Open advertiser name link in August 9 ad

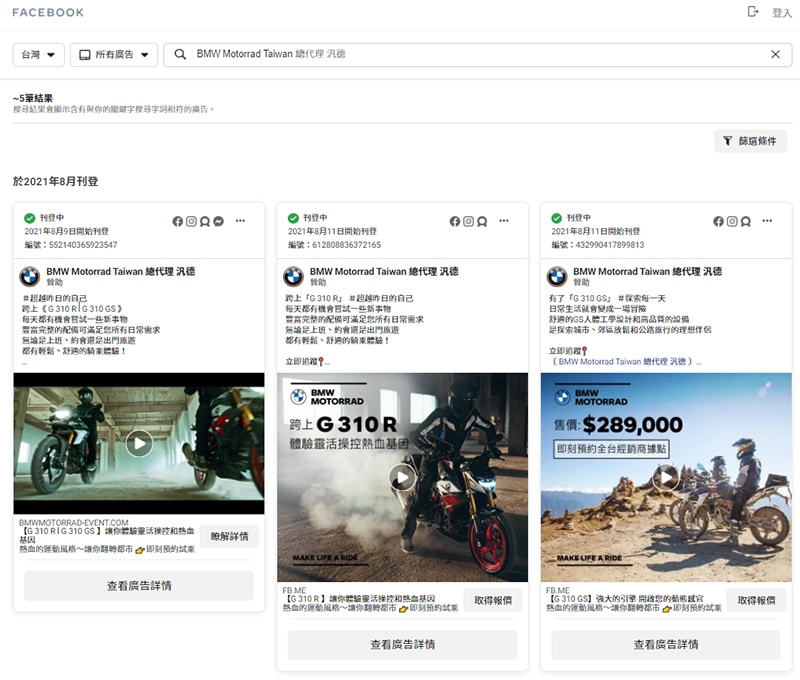click(x=120, y=271)
